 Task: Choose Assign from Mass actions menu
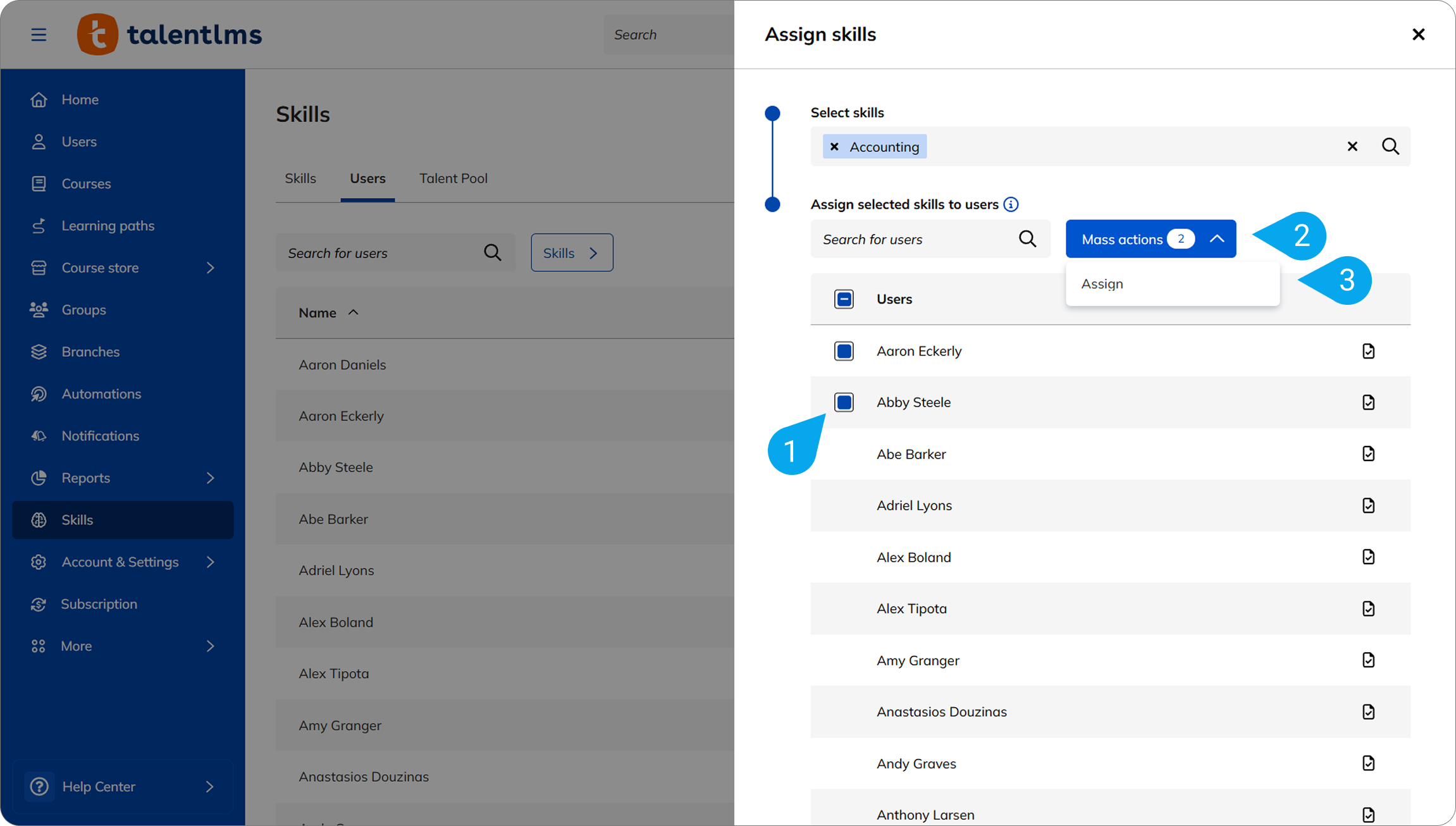(1102, 284)
